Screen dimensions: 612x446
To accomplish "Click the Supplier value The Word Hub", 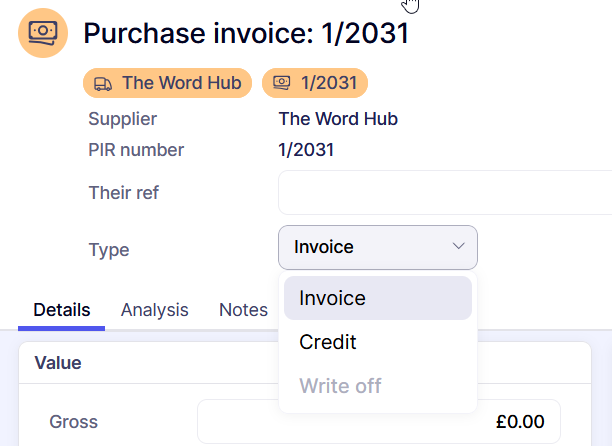I will click(x=338, y=119).
